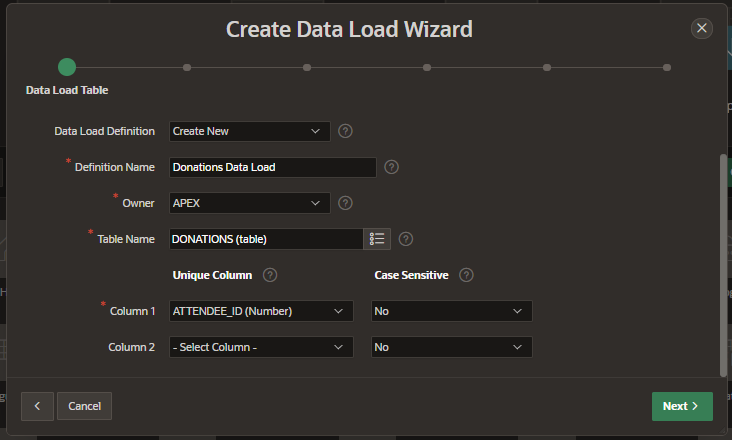Open Column 1 Case Sensitive dropdown
Screen dimensions: 732x440
point(451,311)
